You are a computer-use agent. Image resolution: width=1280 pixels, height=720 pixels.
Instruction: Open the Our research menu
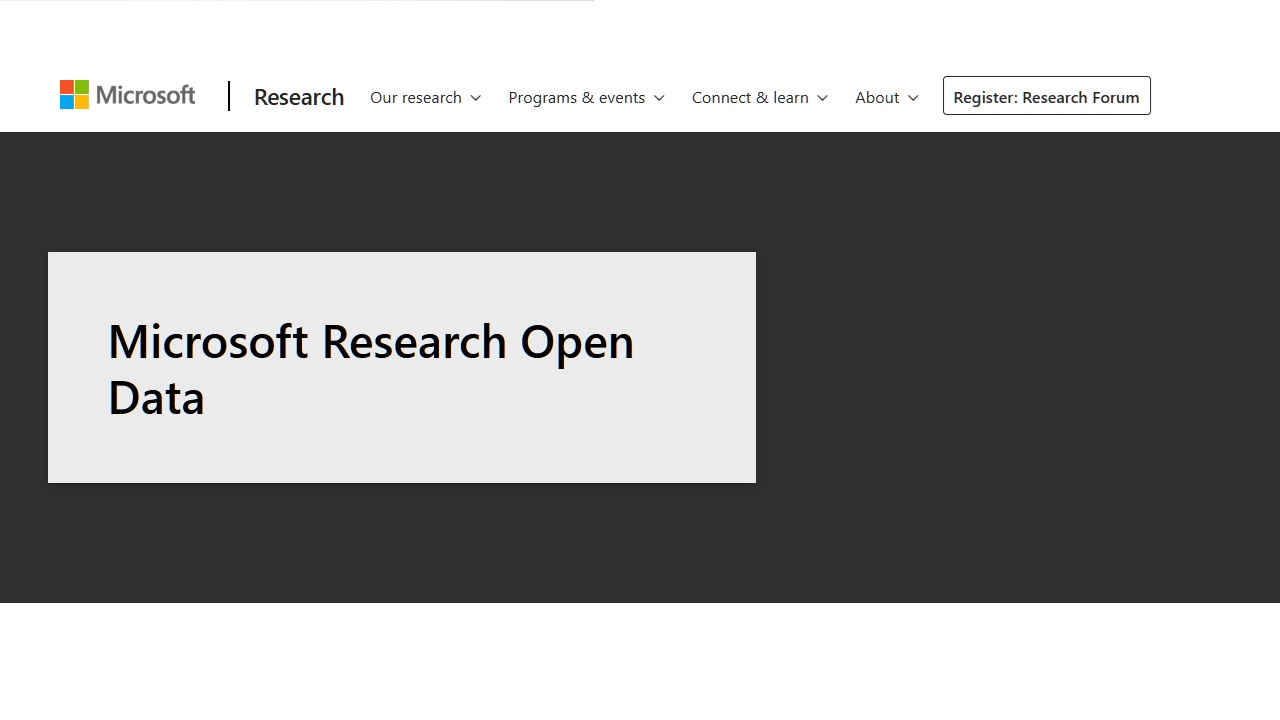point(416,97)
